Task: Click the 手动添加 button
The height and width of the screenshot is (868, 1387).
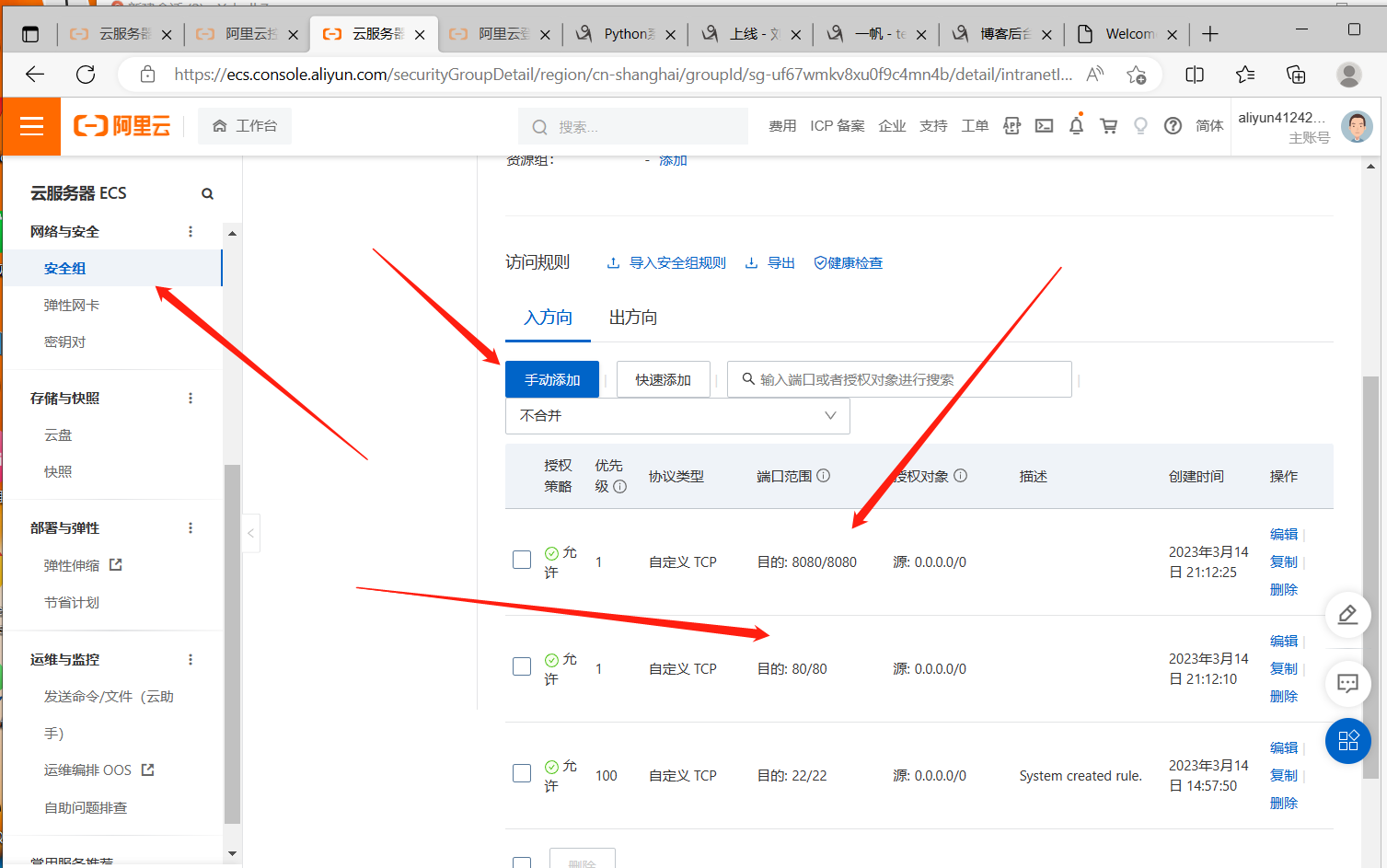Action: pos(552,379)
